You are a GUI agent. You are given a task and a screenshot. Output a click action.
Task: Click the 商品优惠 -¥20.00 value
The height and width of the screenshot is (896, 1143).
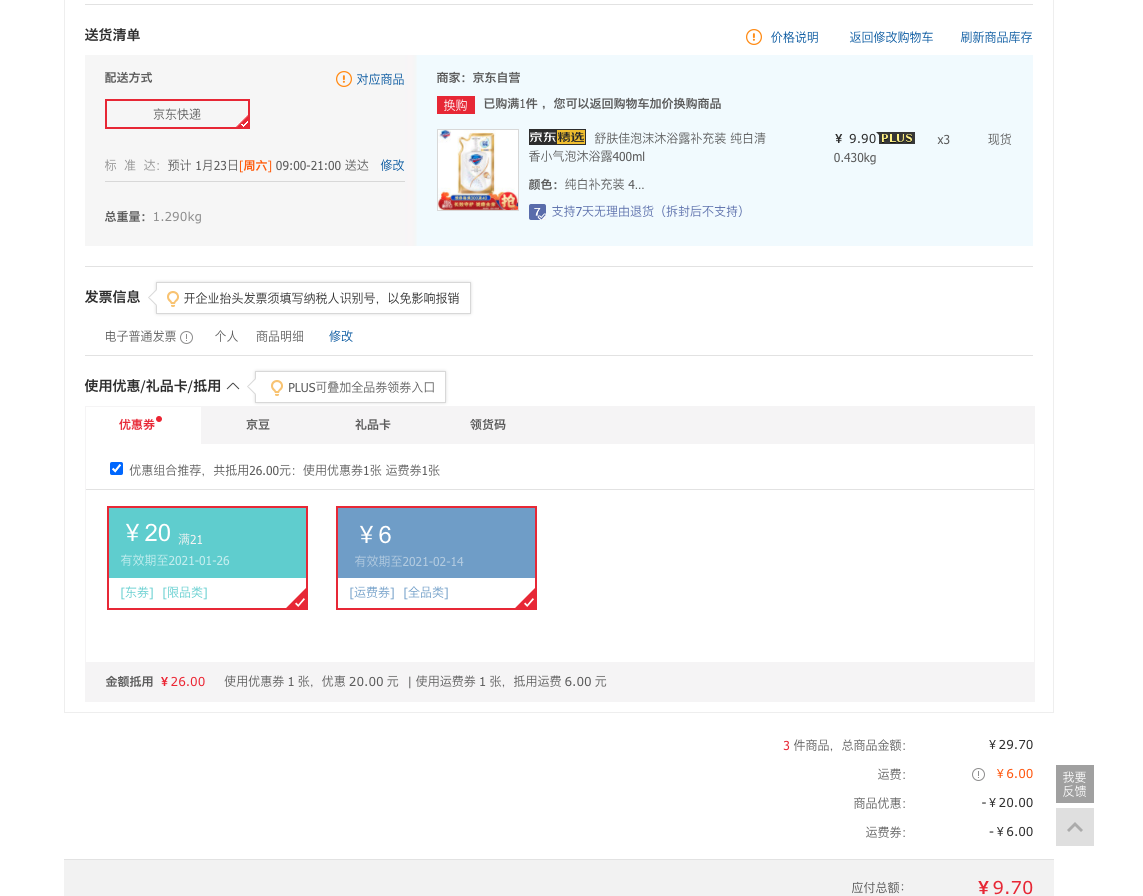point(1007,803)
